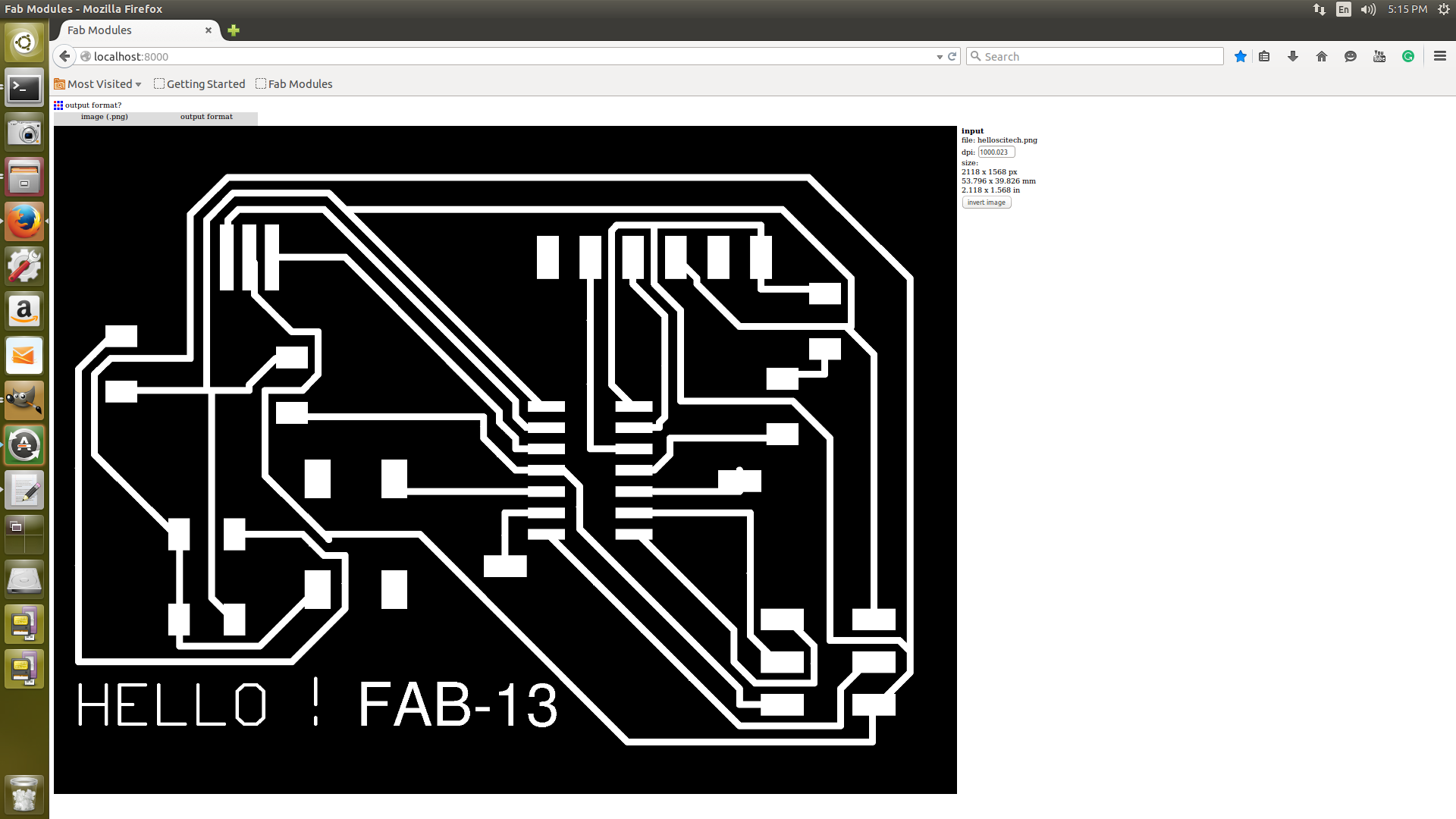Screen dimensions: 1456x819
Task: Click the Firefox home icon
Action: click(1322, 56)
